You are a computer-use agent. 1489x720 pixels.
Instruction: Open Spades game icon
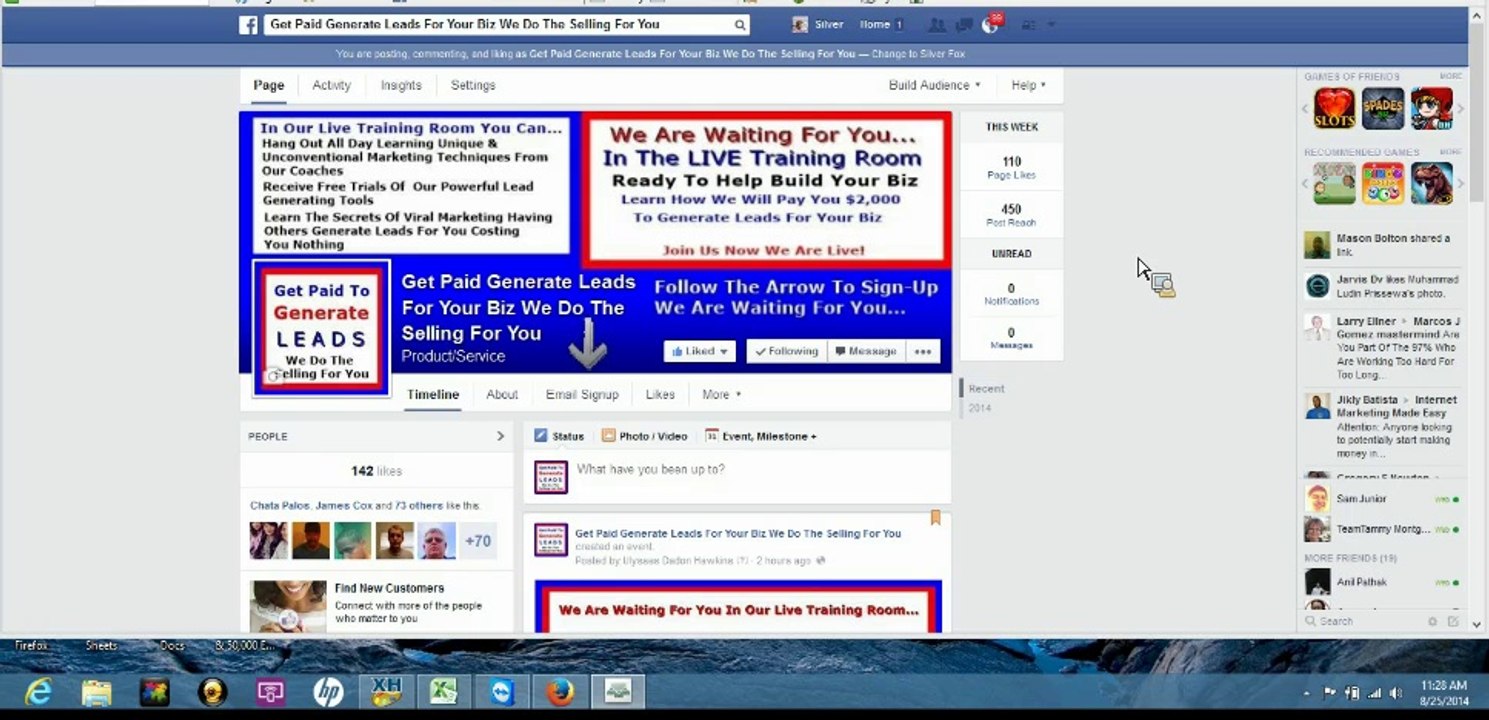click(1383, 108)
